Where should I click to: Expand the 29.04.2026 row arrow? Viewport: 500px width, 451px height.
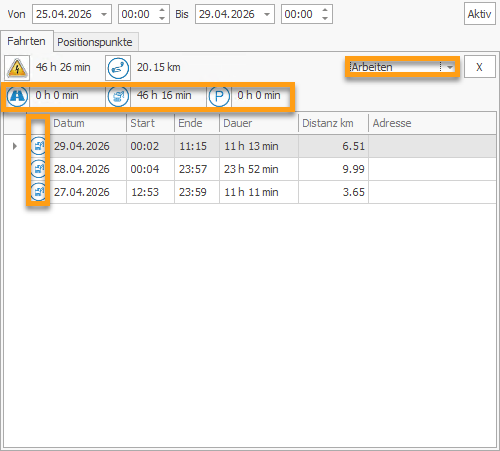(x=15, y=146)
